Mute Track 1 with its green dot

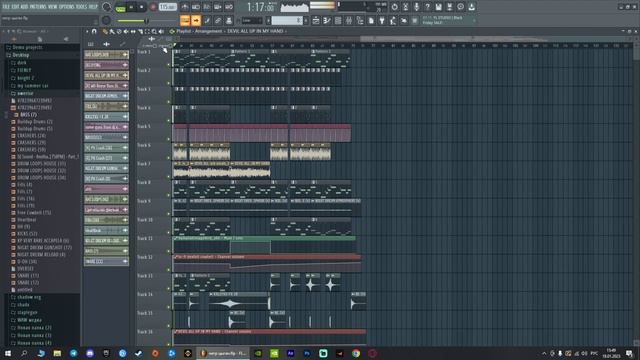tap(168, 64)
